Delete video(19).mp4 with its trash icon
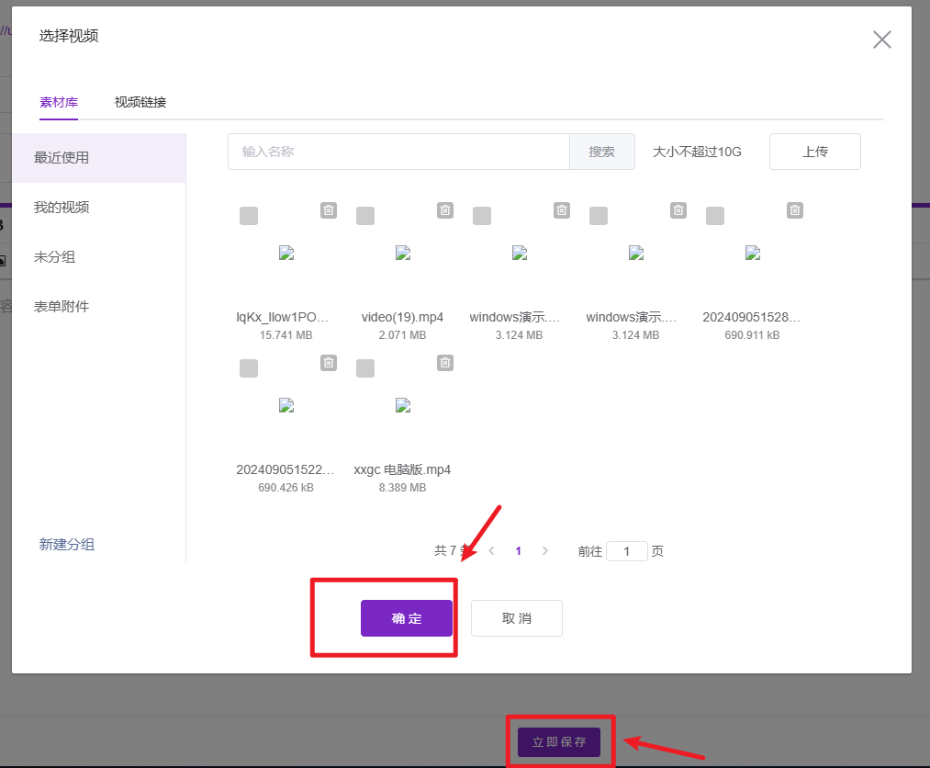This screenshot has width=930, height=768. tap(445, 211)
